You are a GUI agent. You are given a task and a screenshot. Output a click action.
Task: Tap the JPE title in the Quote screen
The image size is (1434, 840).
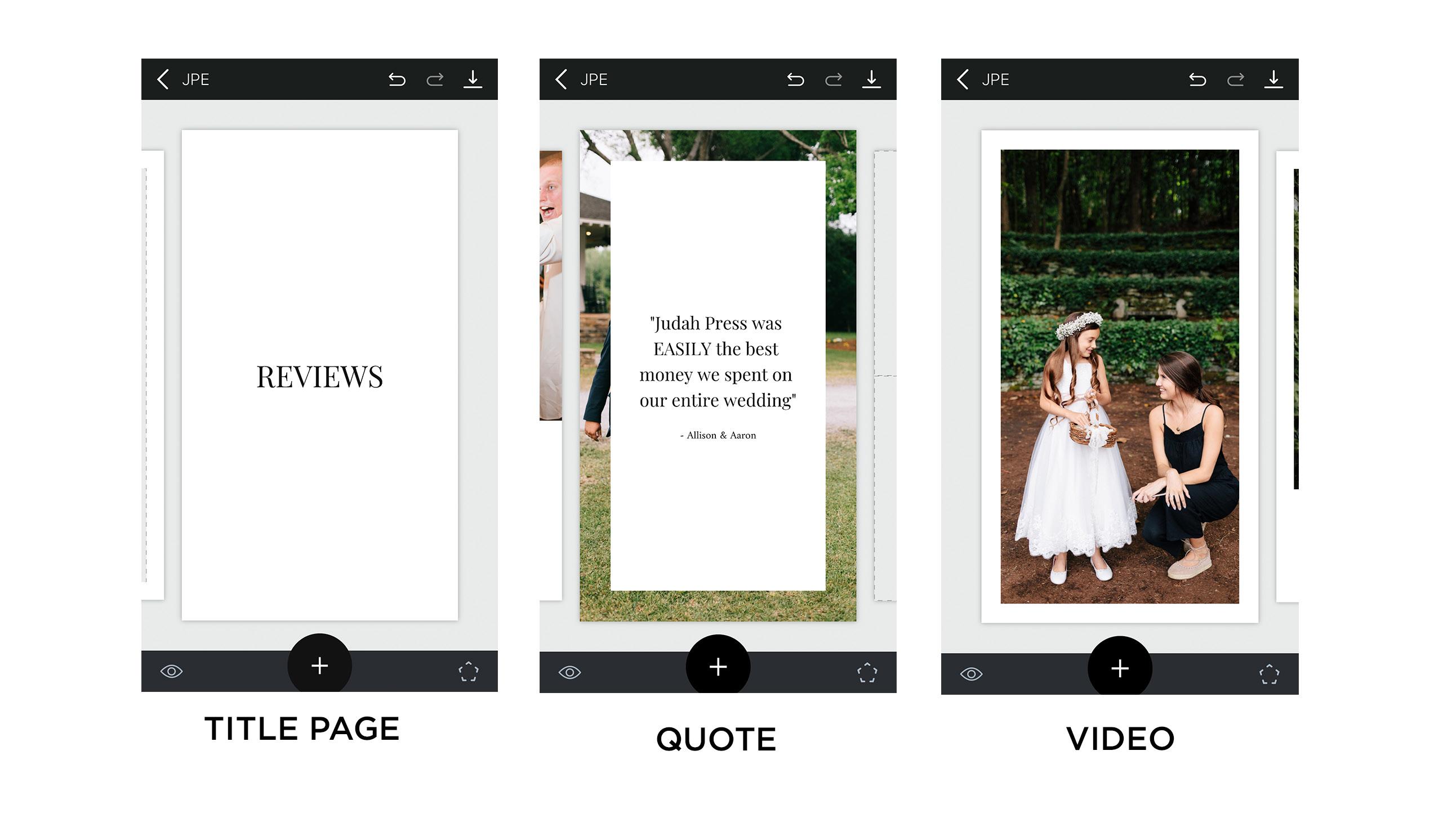(594, 79)
